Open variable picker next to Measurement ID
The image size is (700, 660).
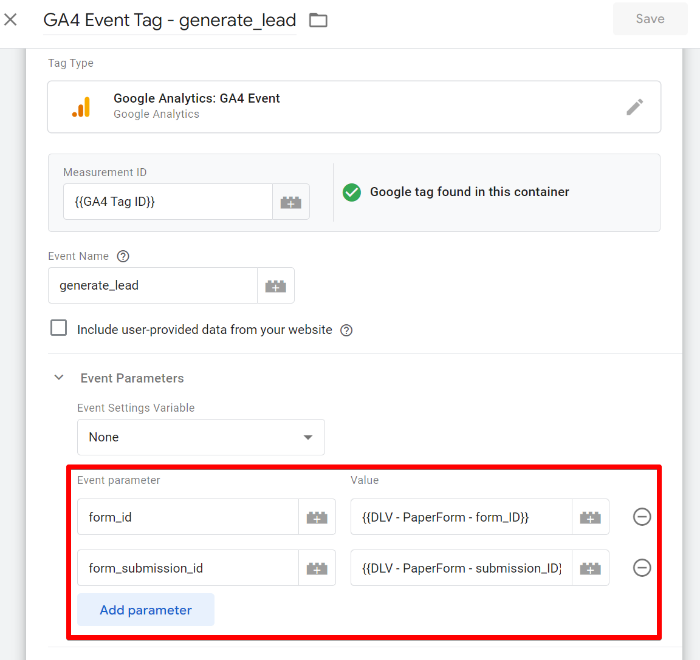point(291,202)
